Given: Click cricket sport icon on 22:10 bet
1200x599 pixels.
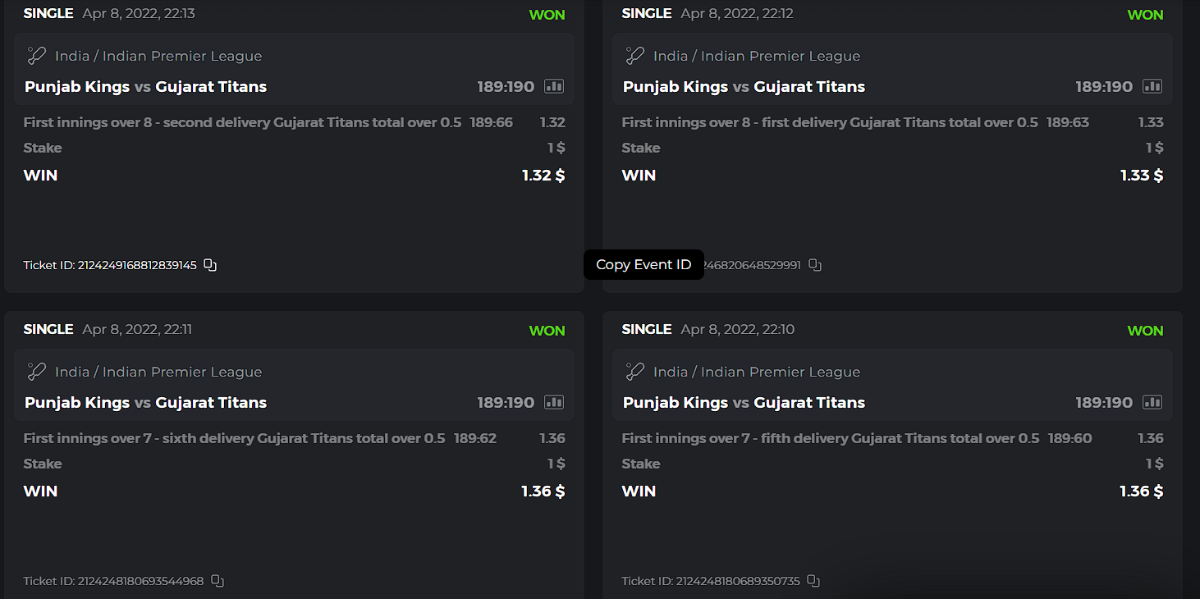Looking at the screenshot, I should tap(635, 372).
